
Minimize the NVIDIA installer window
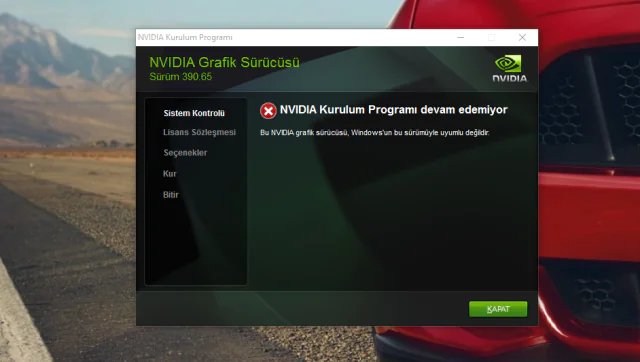click(x=460, y=38)
